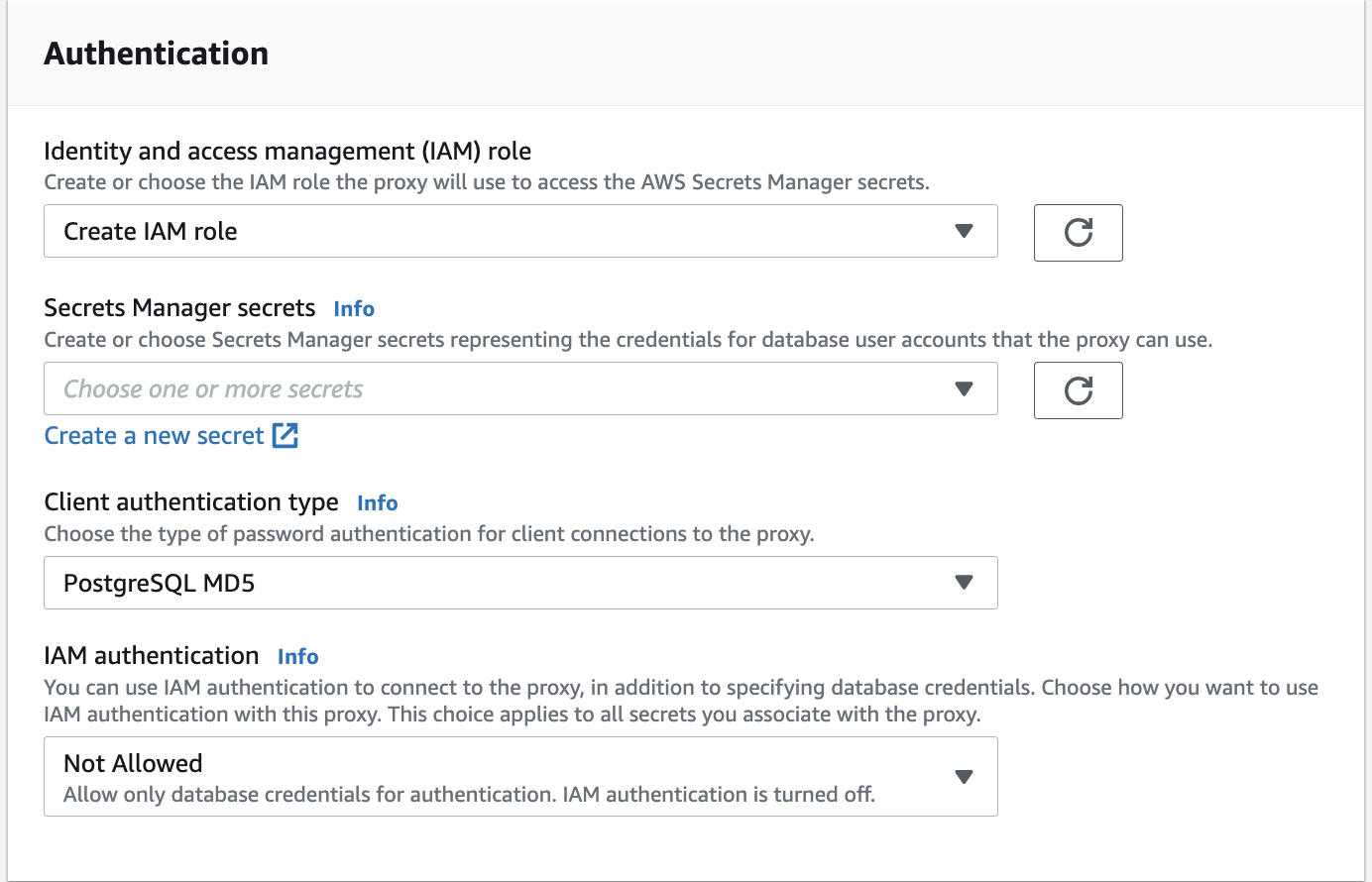
Task: Click the Not Allowed dropdown arrow
Action: point(964,777)
